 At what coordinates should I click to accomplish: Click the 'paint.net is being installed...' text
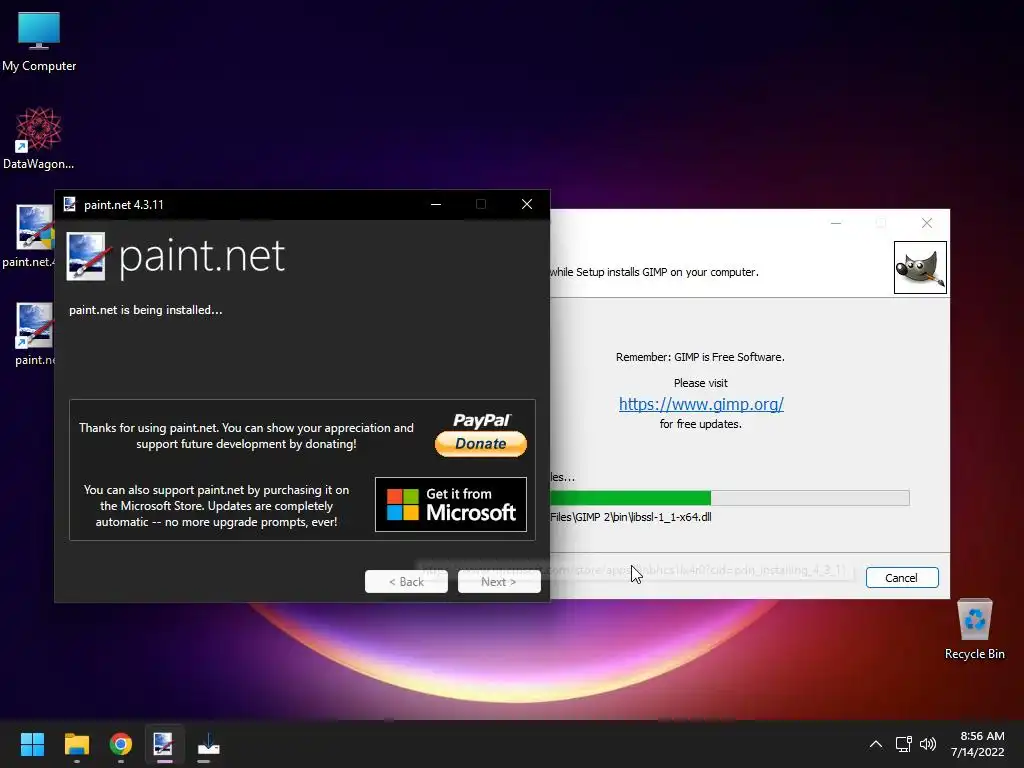(146, 310)
